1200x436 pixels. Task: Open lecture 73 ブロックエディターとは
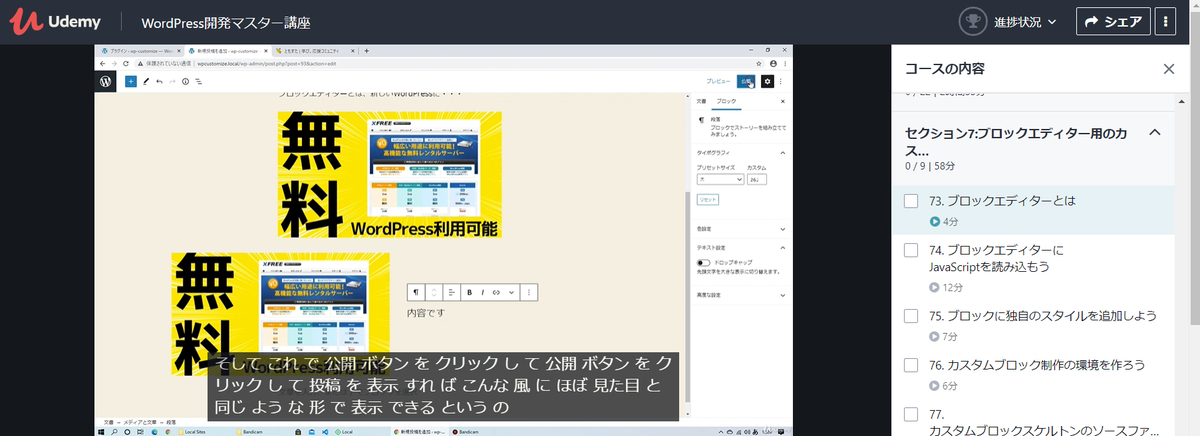coord(1033,210)
